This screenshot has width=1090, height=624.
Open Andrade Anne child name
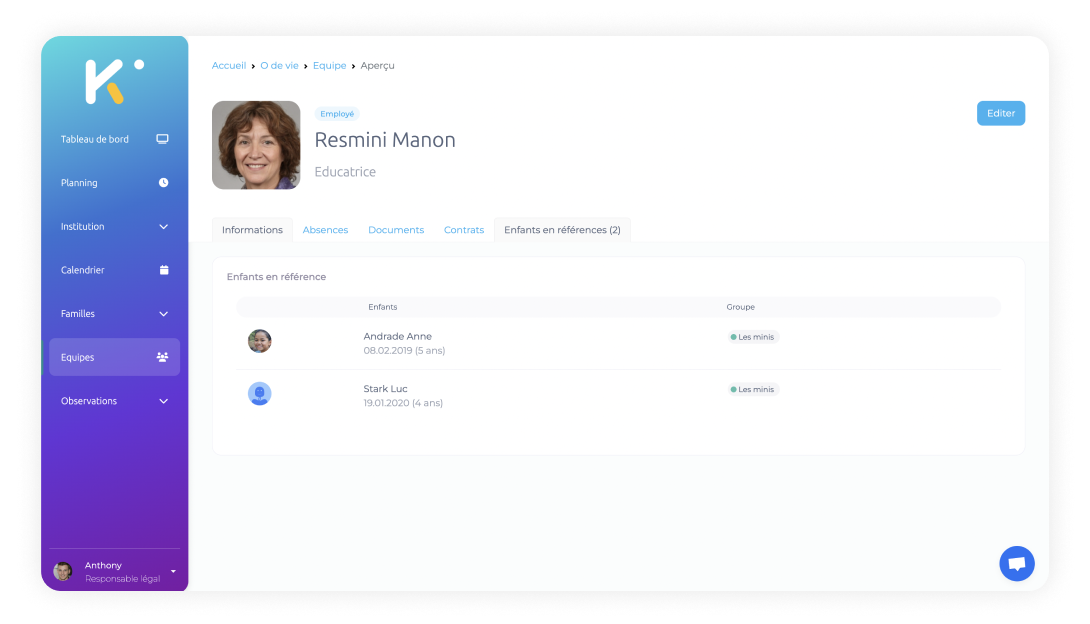click(x=398, y=336)
